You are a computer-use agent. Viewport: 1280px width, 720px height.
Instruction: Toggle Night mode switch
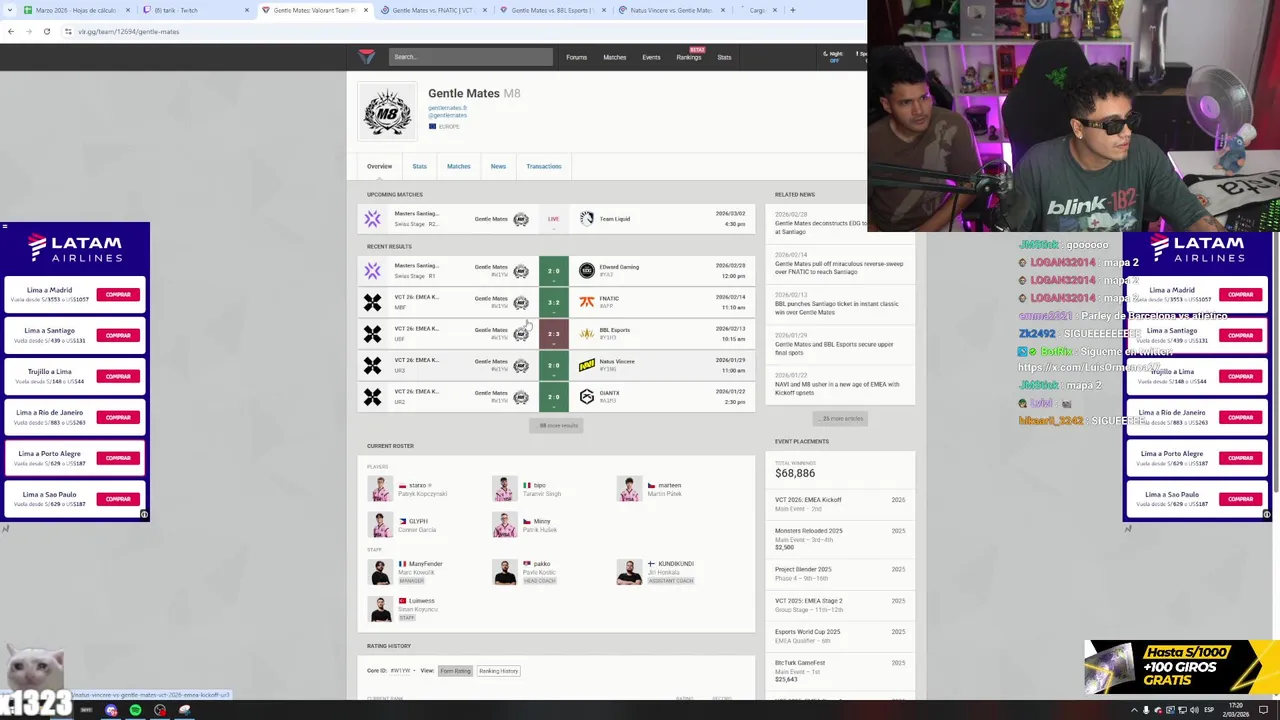833,57
